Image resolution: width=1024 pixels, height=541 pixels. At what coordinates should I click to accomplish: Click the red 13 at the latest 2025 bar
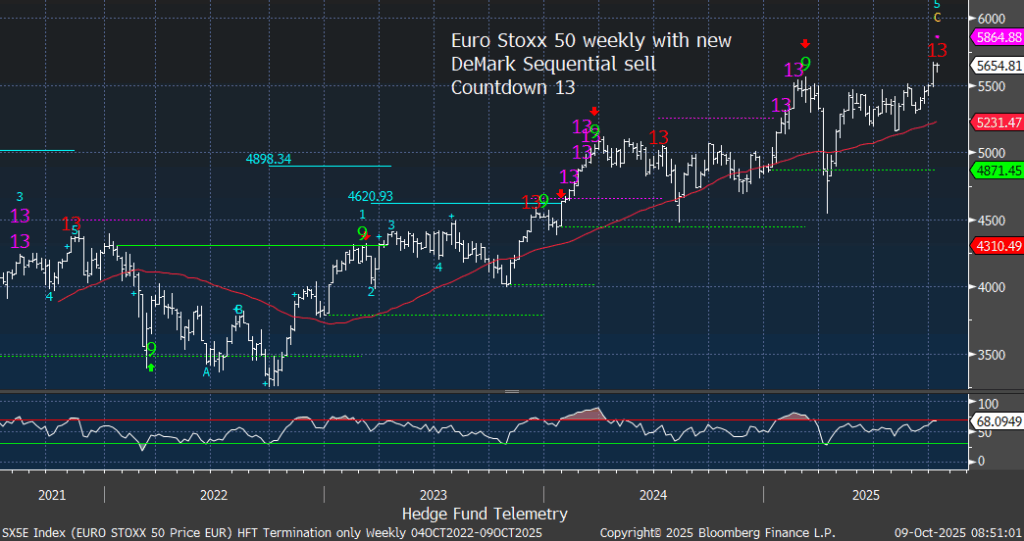click(x=937, y=50)
